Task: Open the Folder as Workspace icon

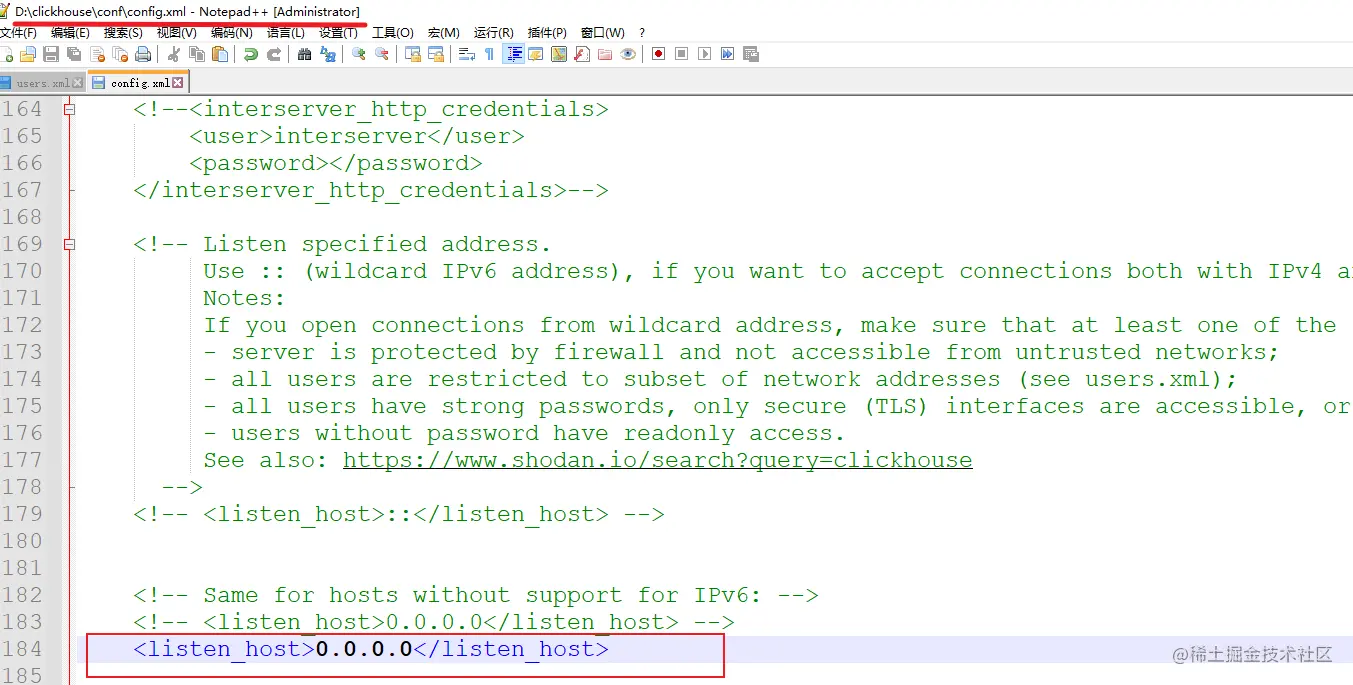Action: (x=604, y=54)
